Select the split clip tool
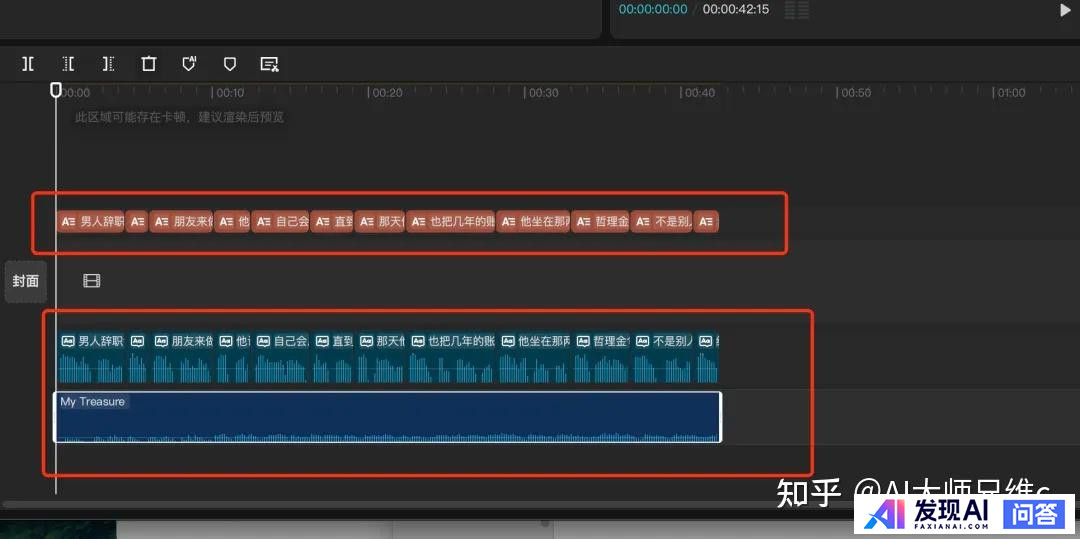This screenshot has height=539, width=1080. [28, 64]
